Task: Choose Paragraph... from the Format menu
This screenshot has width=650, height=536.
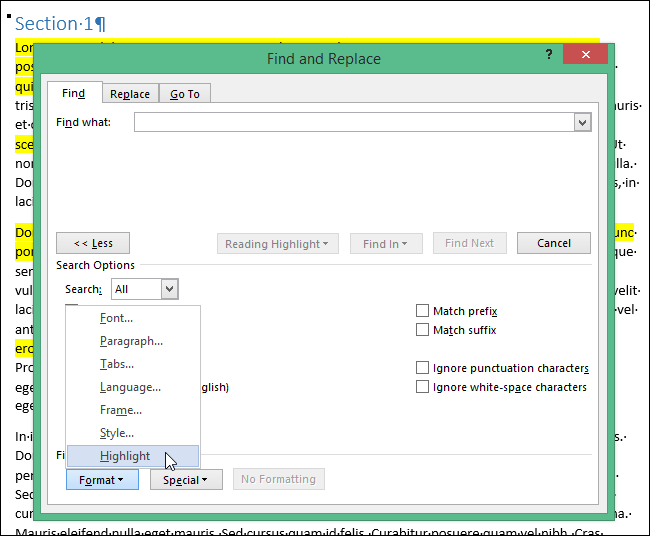Action: (x=133, y=341)
